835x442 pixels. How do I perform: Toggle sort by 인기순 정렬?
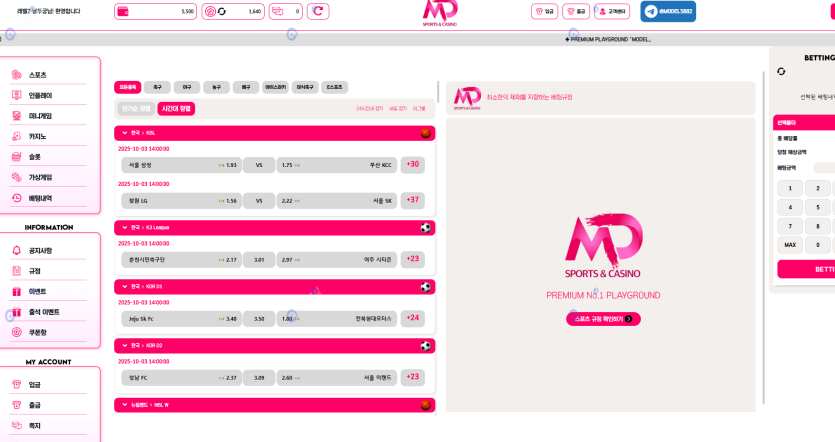coord(135,109)
